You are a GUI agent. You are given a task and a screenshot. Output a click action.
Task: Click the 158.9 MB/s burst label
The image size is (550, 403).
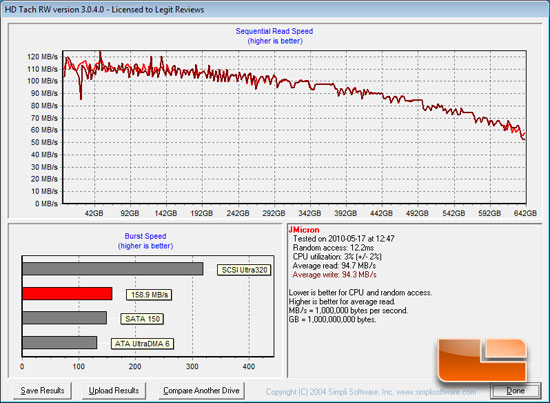point(149,295)
